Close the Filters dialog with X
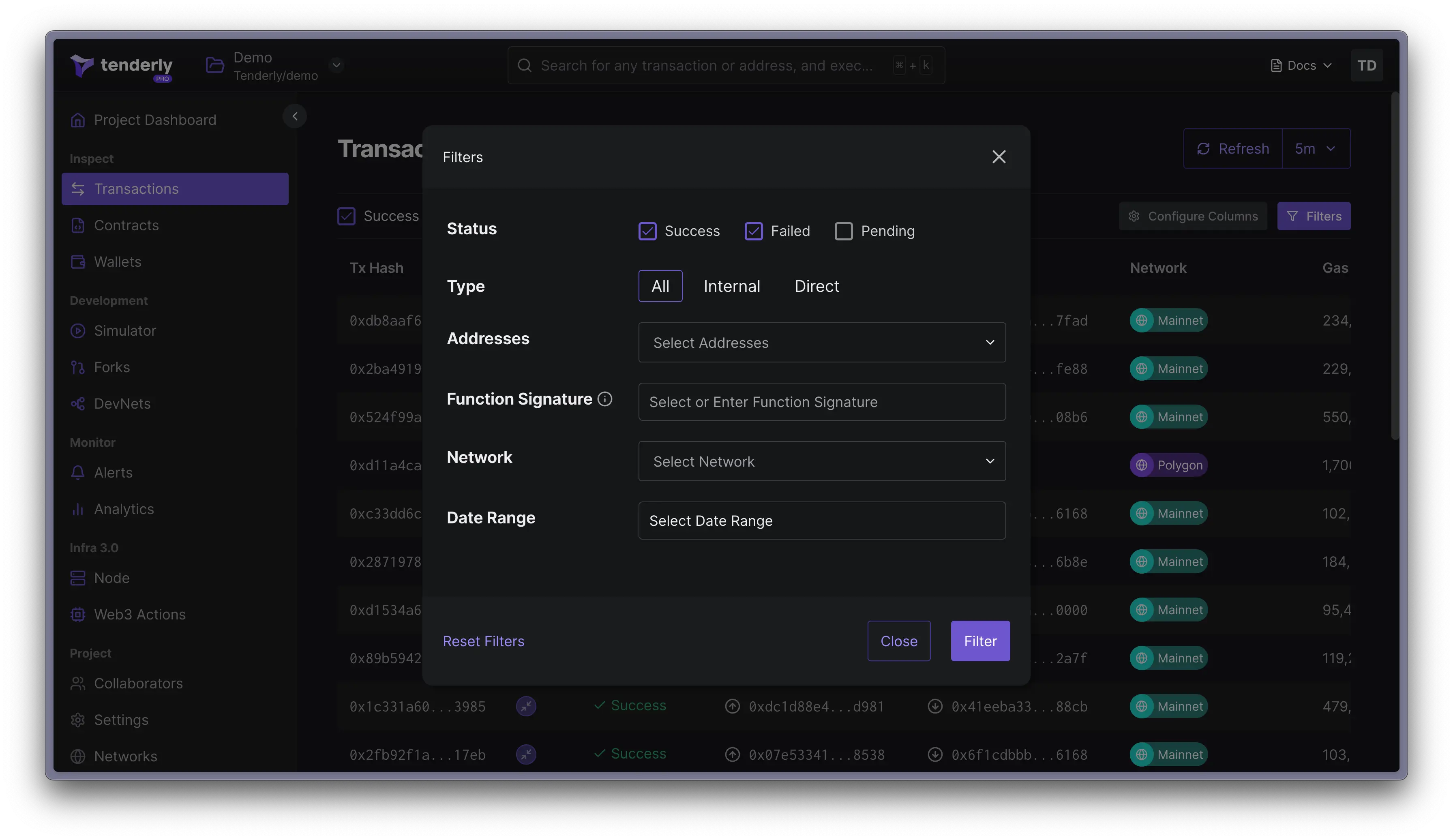 coord(999,157)
